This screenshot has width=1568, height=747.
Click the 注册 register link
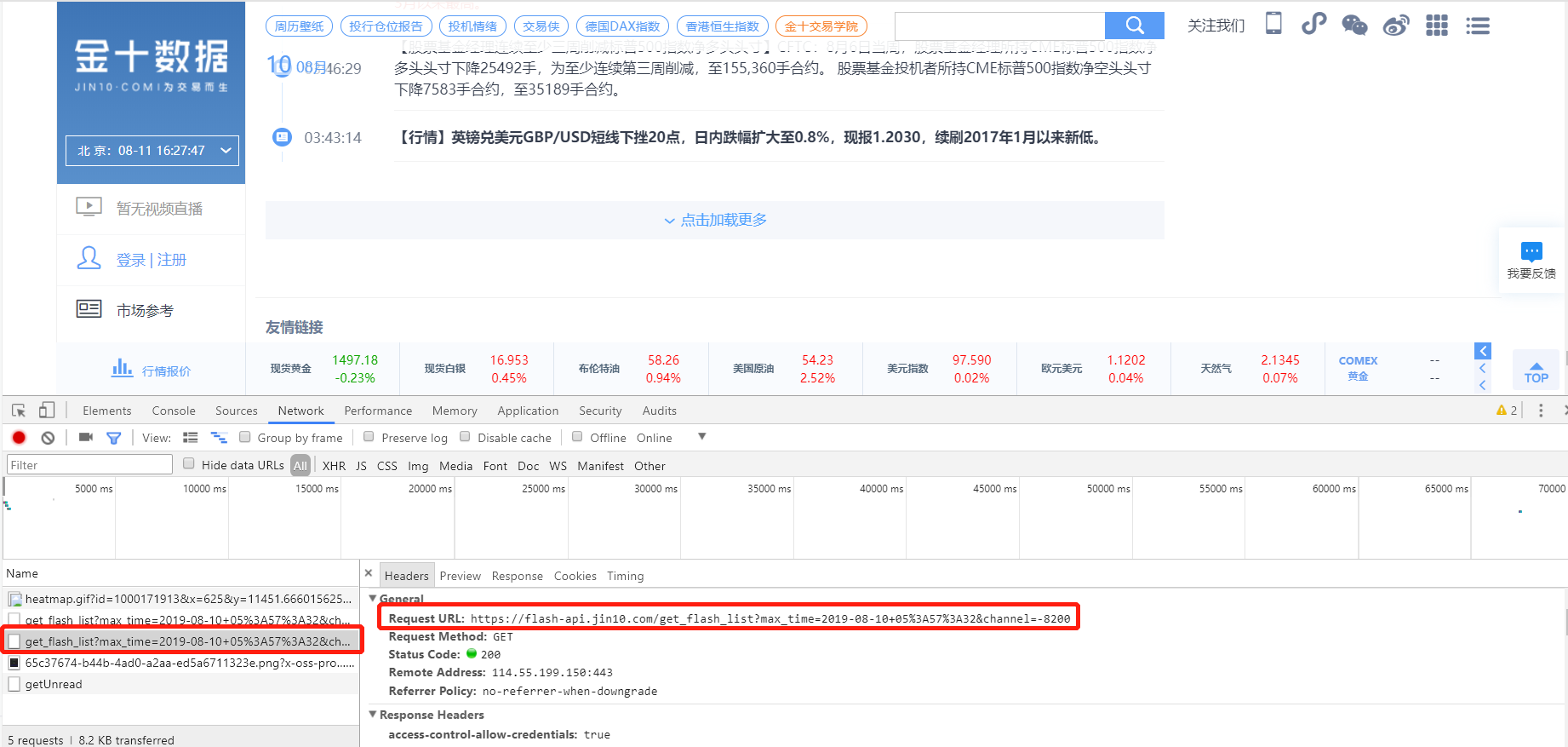[x=172, y=260]
